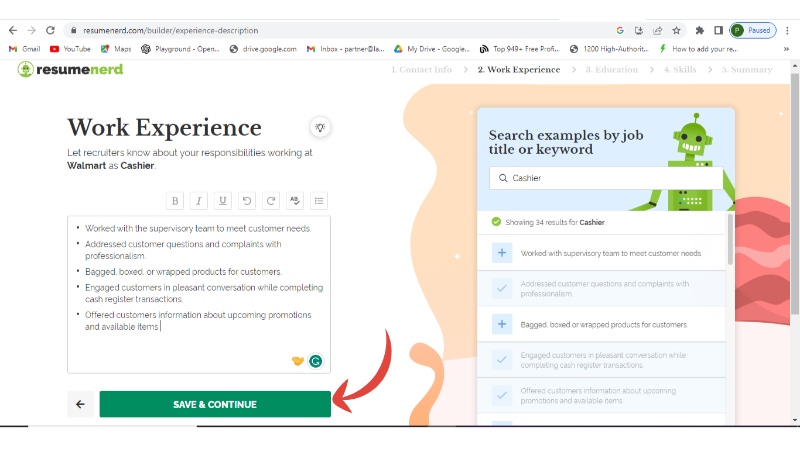Open Grammarly from the text box
The image size is (800, 449).
[x=316, y=361]
